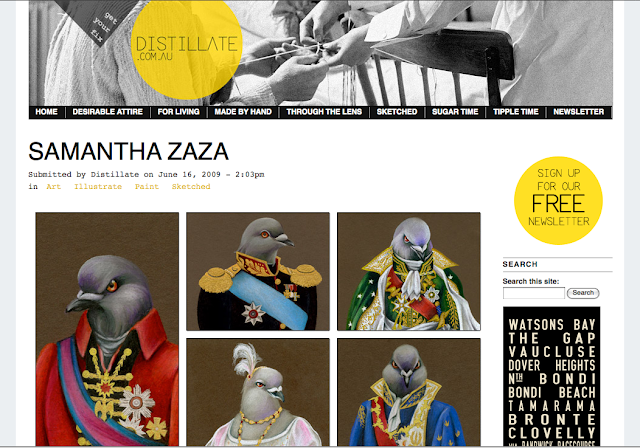The width and height of the screenshot is (640, 448).
Task: Visit the Sketched nav section
Action: tap(397, 112)
